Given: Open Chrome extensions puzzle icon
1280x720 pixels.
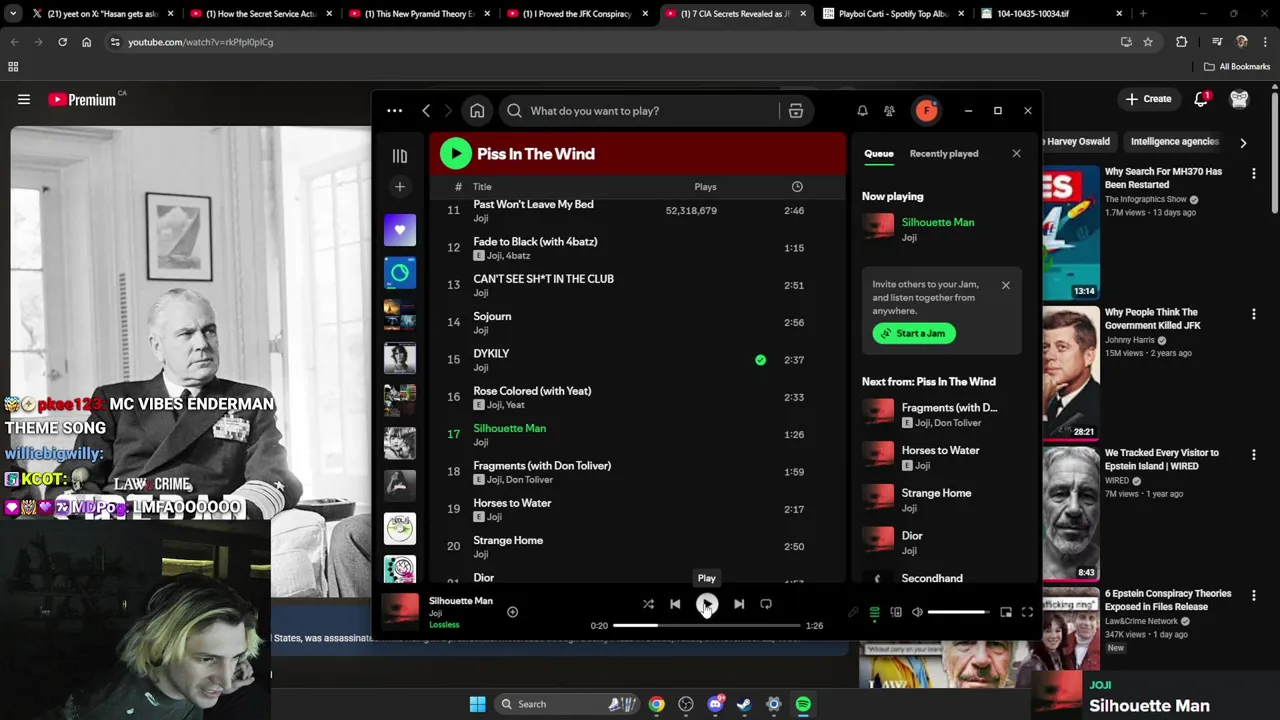Looking at the screenshot, I should pos(1182,42).
